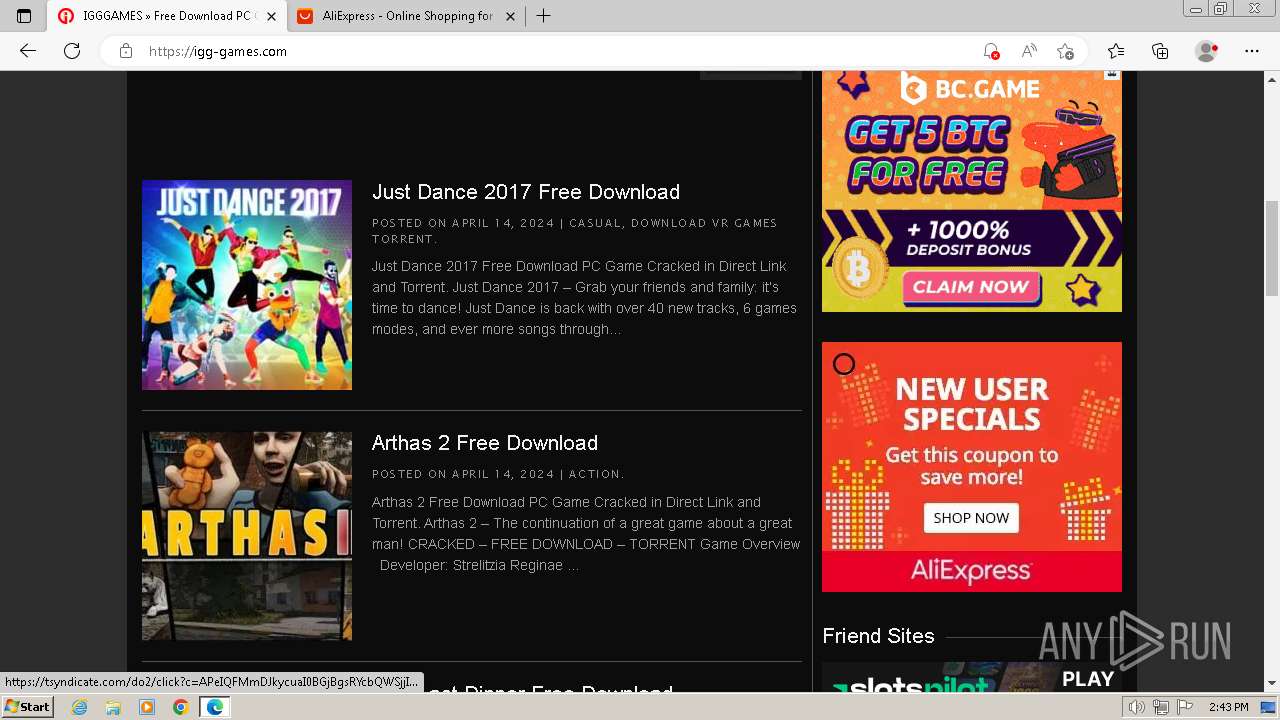The width and height of the screenshot is (1280, 720).
Task: Open the CASUAL category link
Action: (x=595, y=223)
